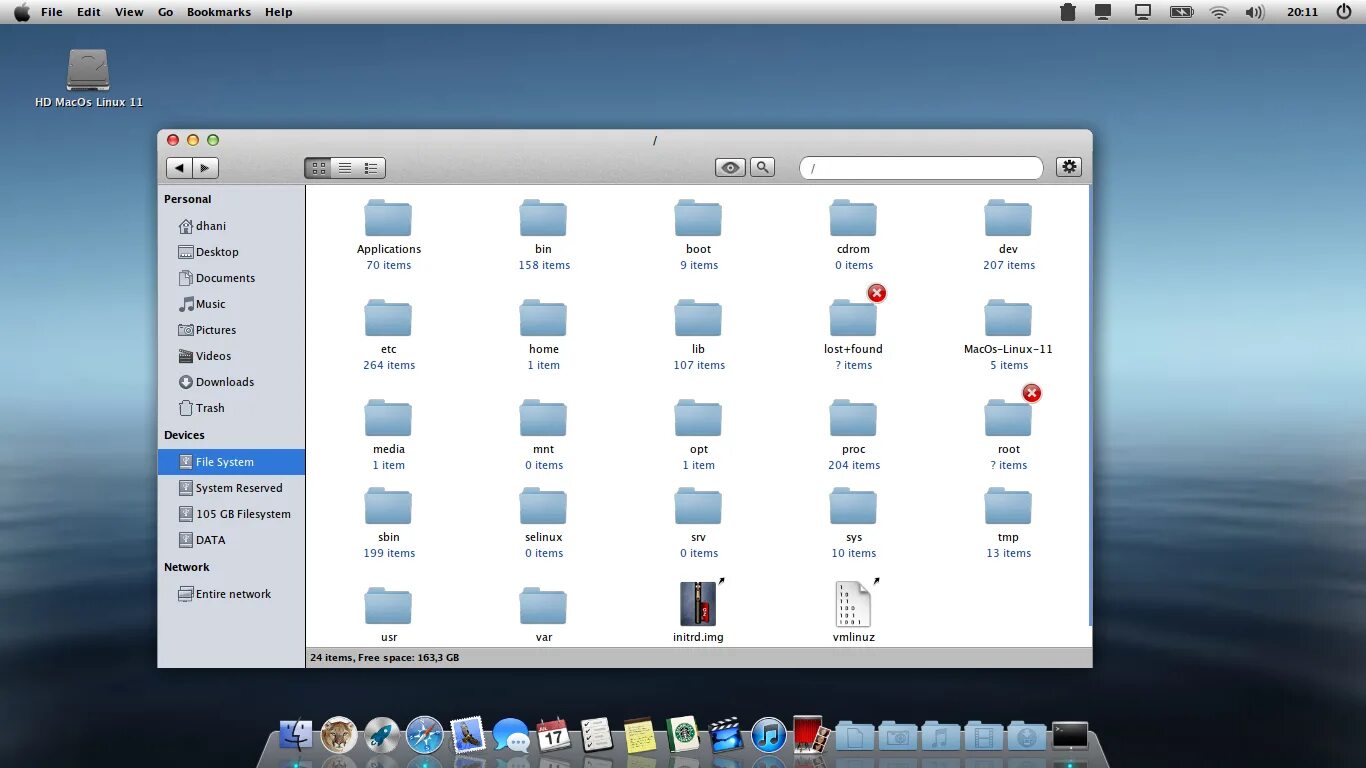1366x768 pixels.
Task: Open Music in sidebar
Action: click(x=202, y=304)
